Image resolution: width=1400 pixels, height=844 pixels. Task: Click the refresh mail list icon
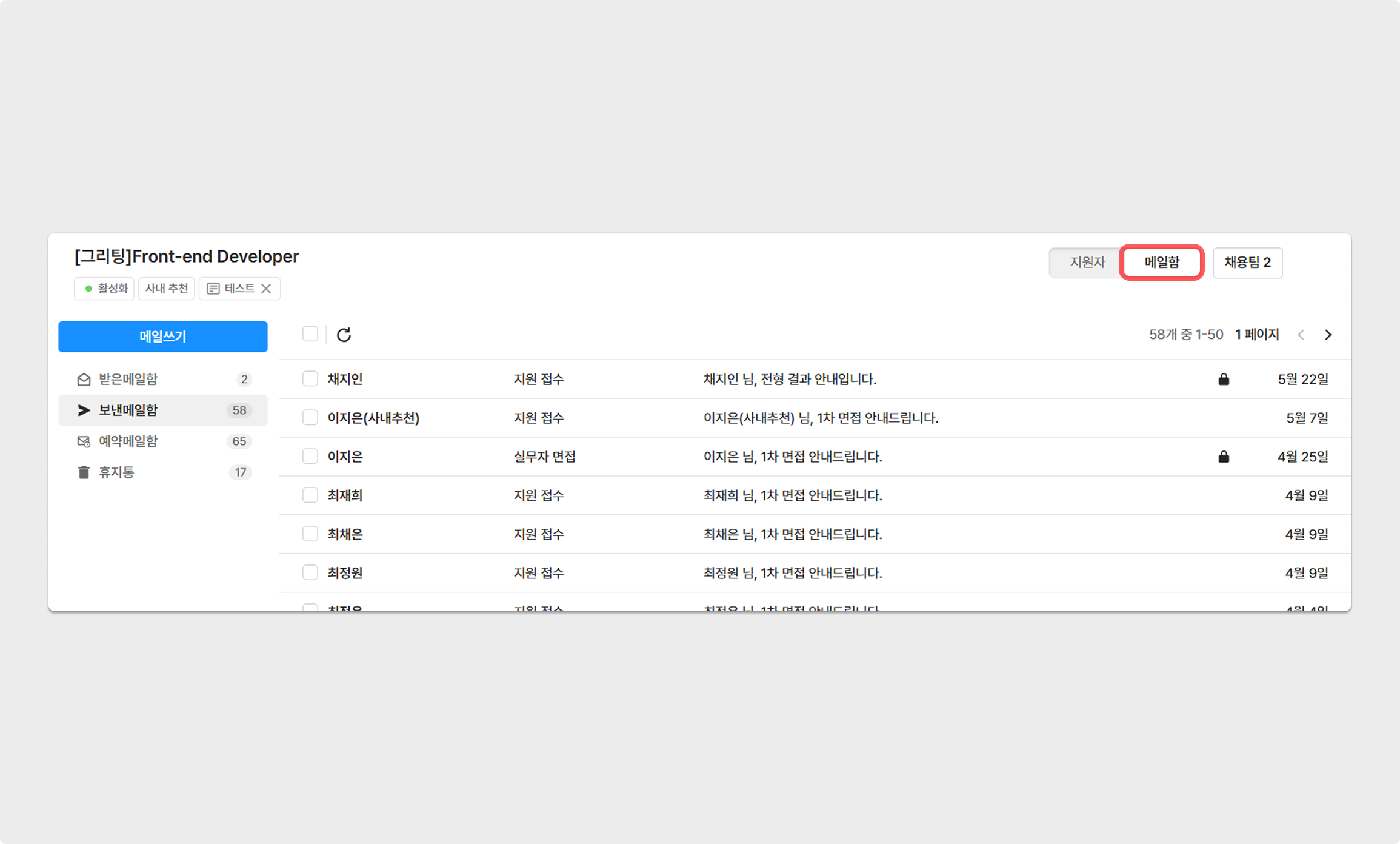click(x=344, y=335)
